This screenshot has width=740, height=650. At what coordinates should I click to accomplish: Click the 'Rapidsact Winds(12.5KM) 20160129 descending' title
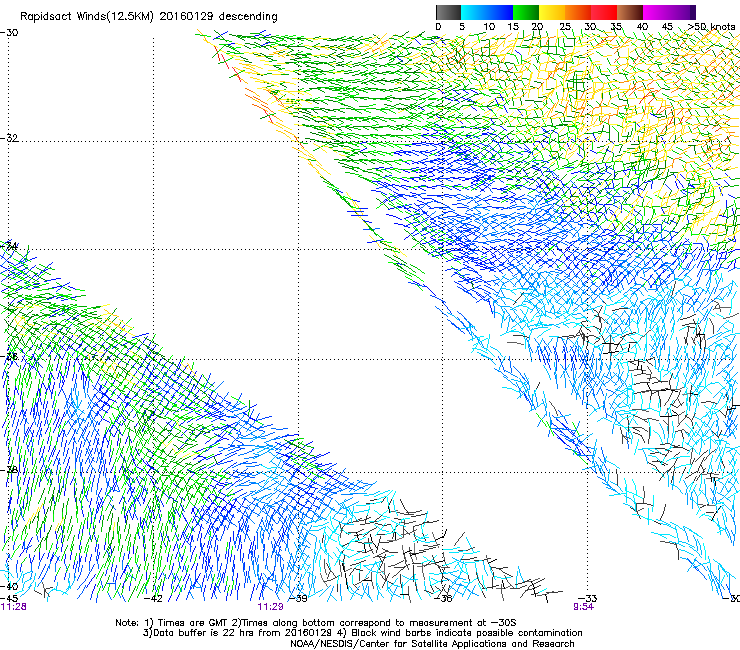pyautogui.click(x=149, y=17)
